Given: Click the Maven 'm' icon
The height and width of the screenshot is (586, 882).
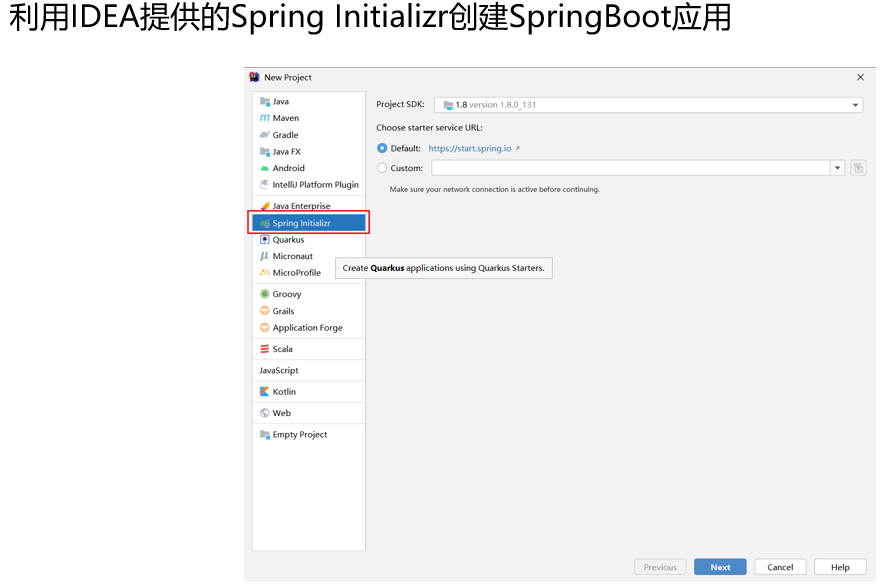Looking at the screenshot, I should tap(264, 118).
